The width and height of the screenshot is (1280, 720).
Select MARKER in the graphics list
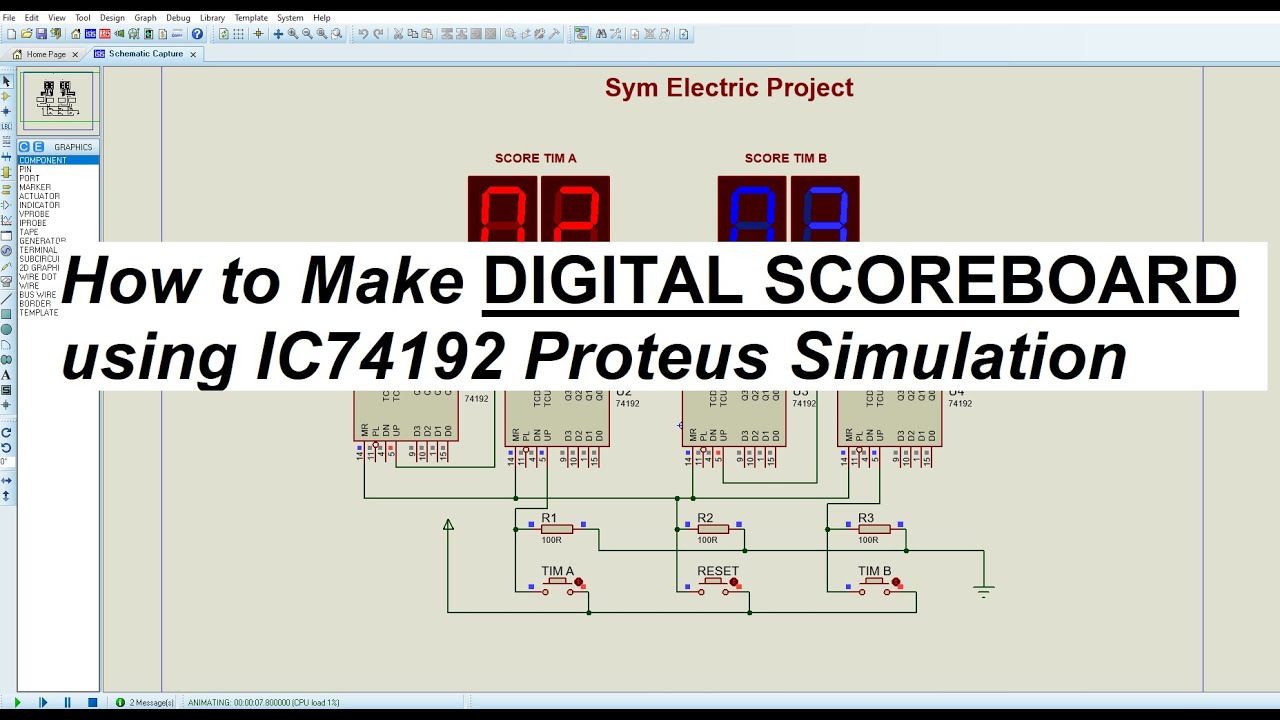coord(59,187)
